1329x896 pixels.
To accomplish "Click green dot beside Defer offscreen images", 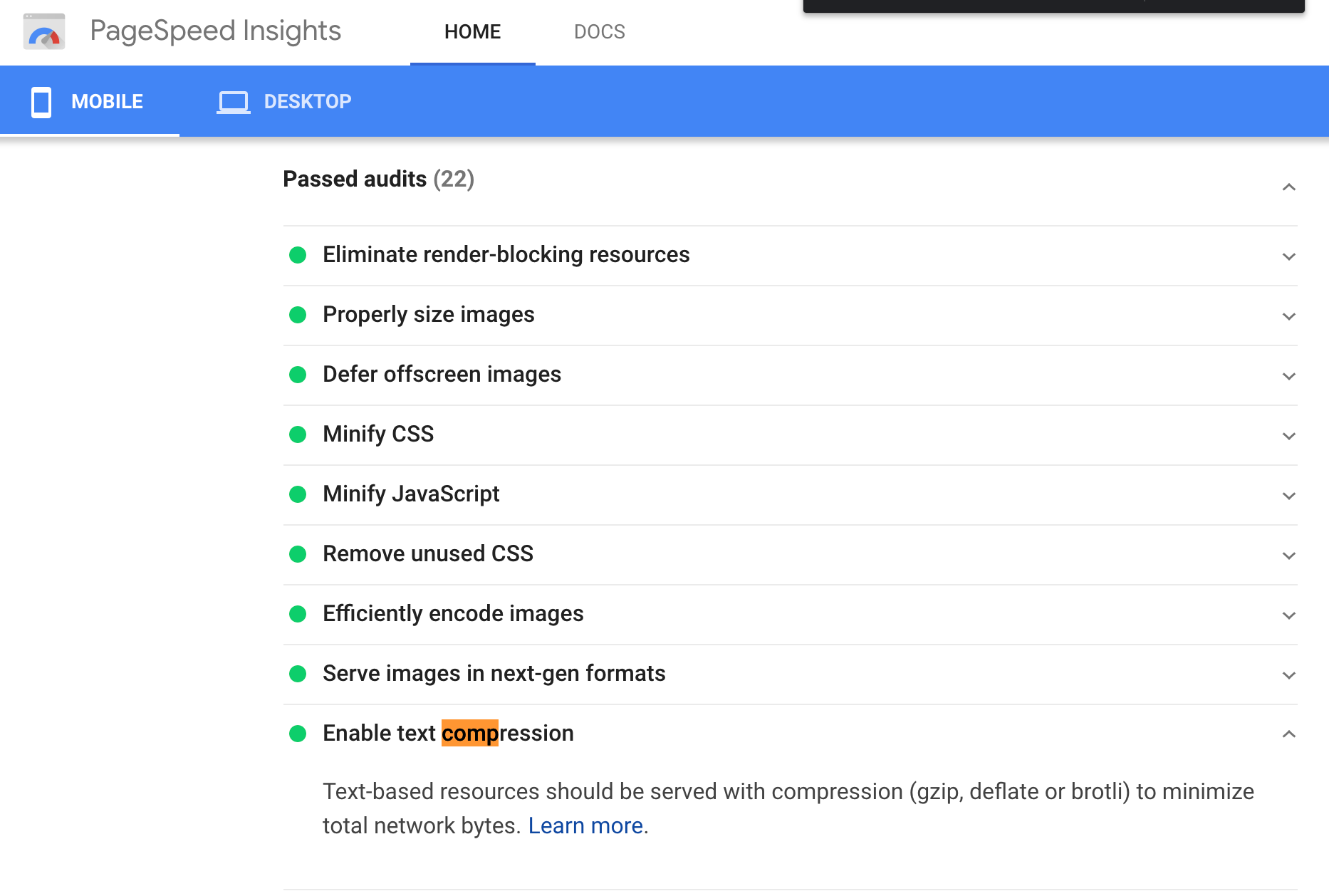I will (298, 375).
